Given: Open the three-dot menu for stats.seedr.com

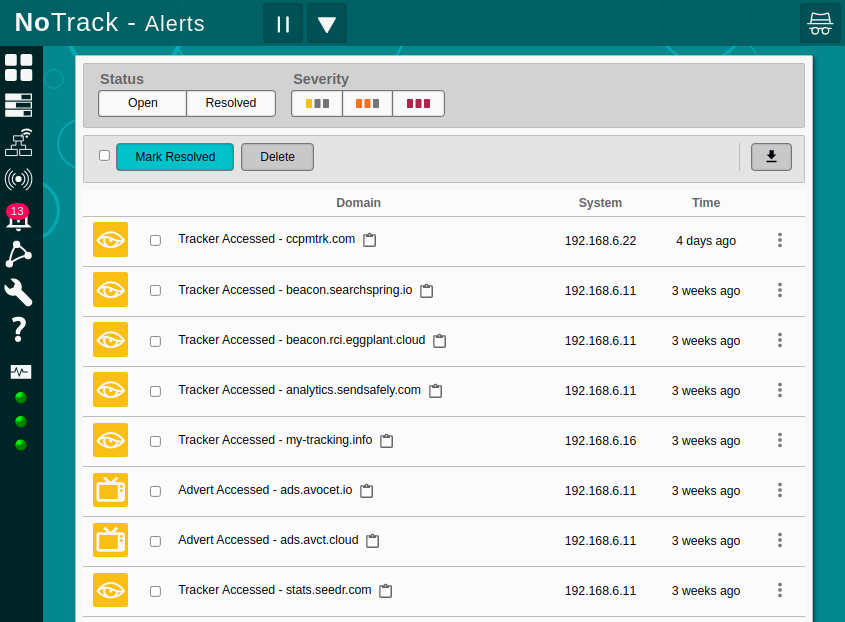Looking at the screenshot, I should coord(779,590).
